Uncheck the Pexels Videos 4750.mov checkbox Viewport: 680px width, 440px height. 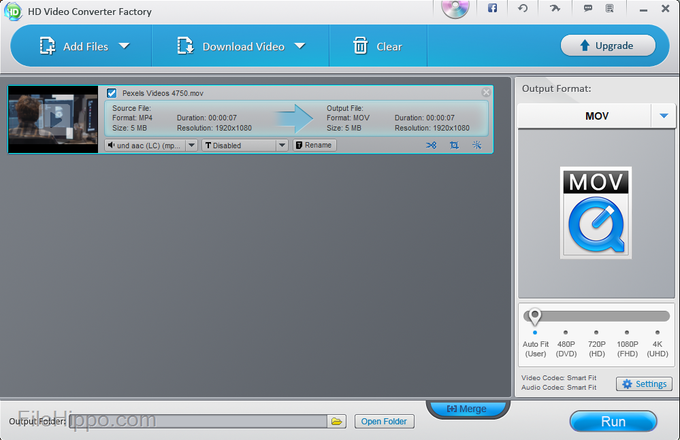[x=111, y=93]
